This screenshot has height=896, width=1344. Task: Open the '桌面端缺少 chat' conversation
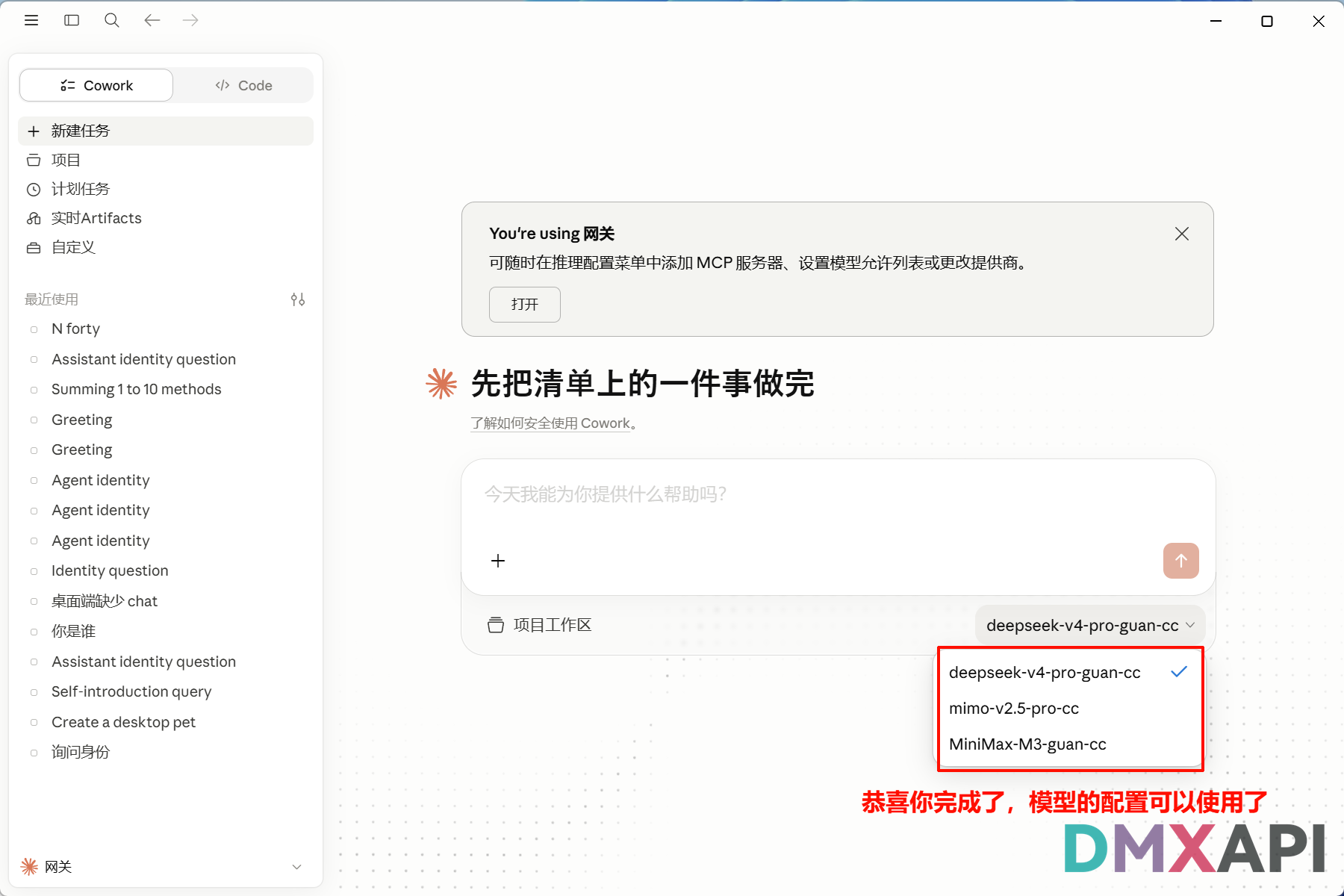pos(166,601)
